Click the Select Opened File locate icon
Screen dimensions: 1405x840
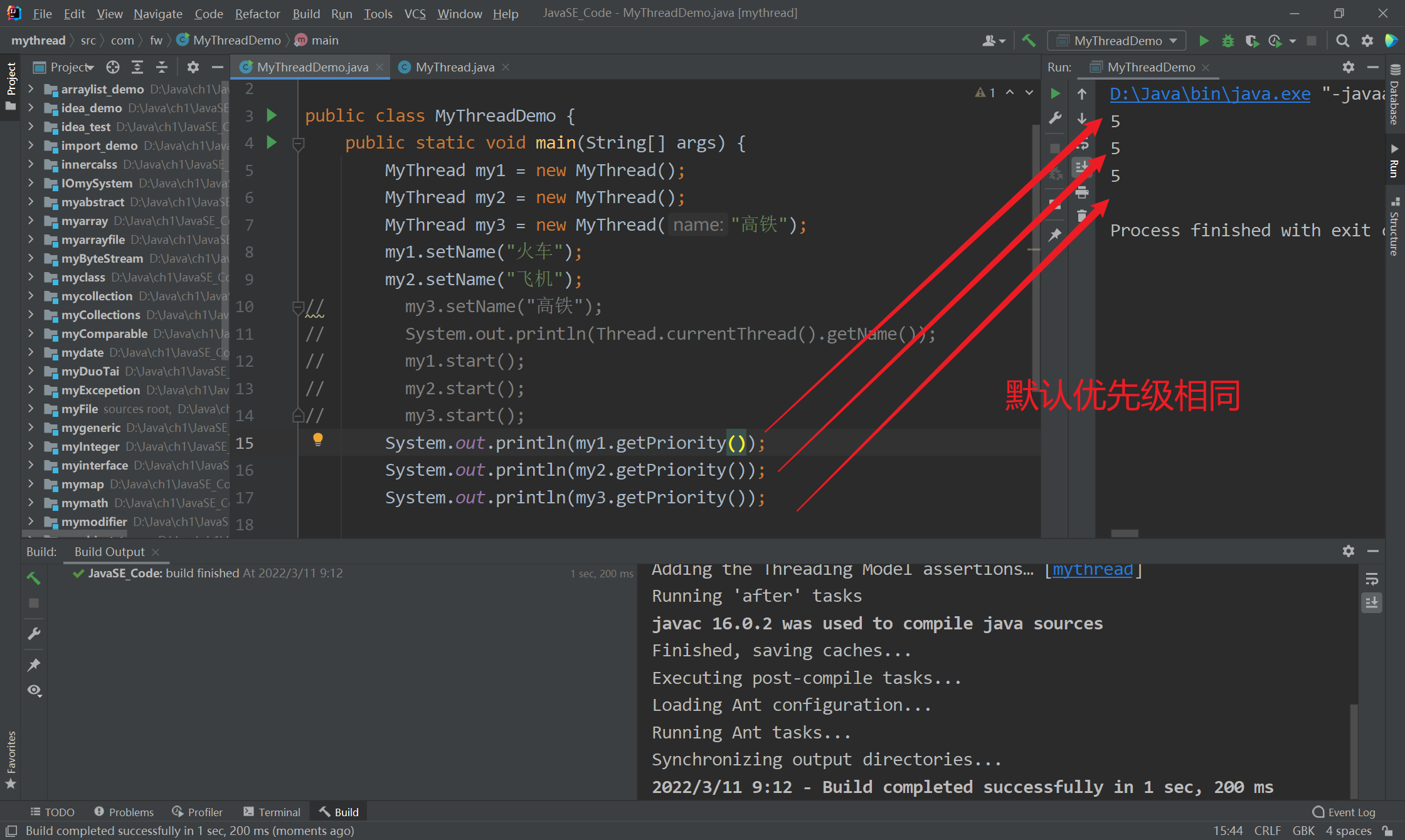tap(112, 67)
